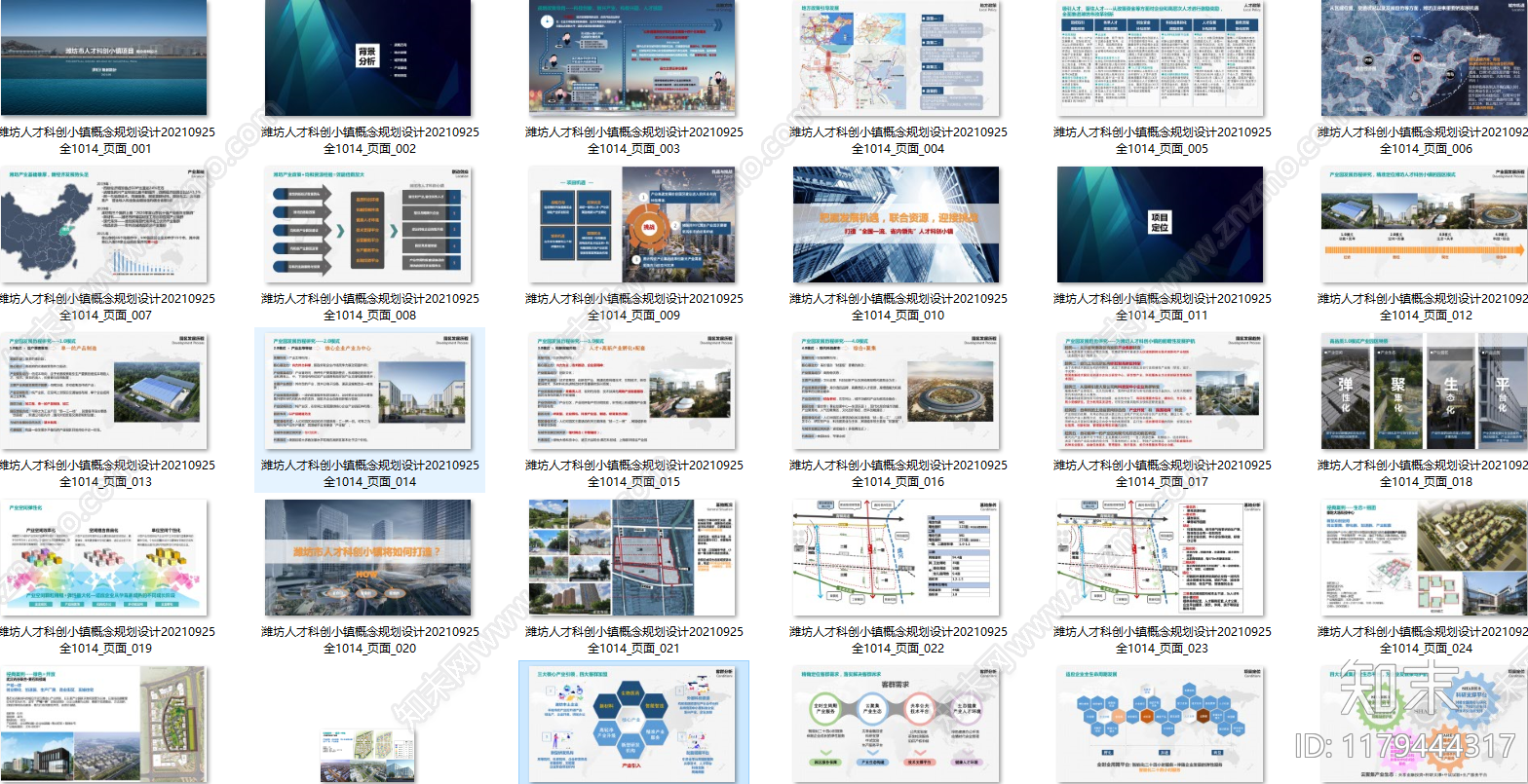Select the 页面_008 arrow flowchart thumbnail

pos(367,225)
